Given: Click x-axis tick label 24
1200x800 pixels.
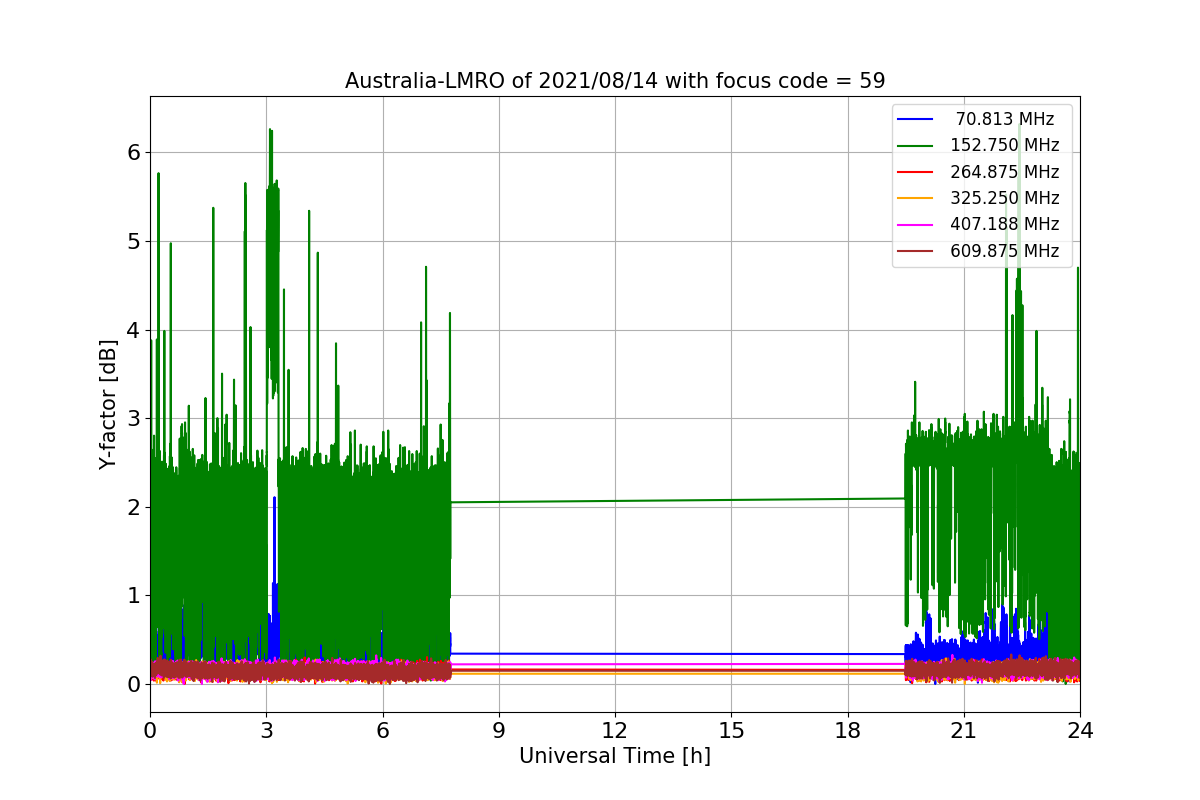Looking at the screenshot, I should pos(1080,730).
